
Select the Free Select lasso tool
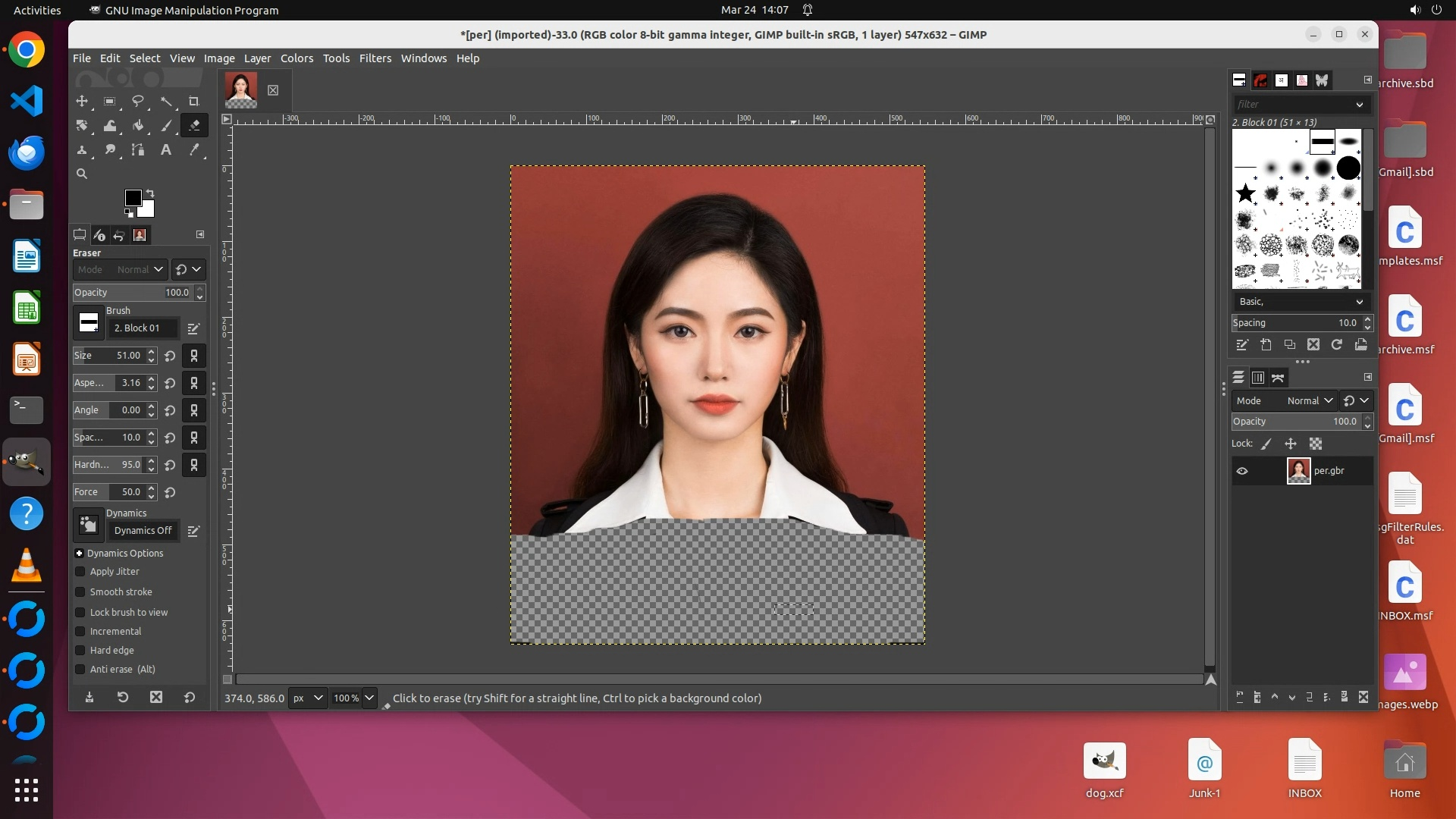[138, 102]
